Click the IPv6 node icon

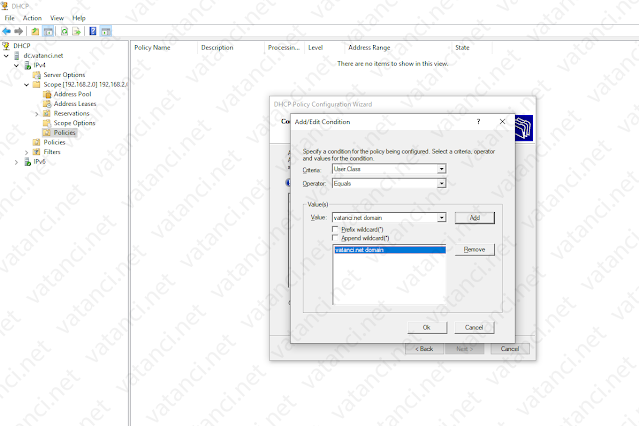28,162
